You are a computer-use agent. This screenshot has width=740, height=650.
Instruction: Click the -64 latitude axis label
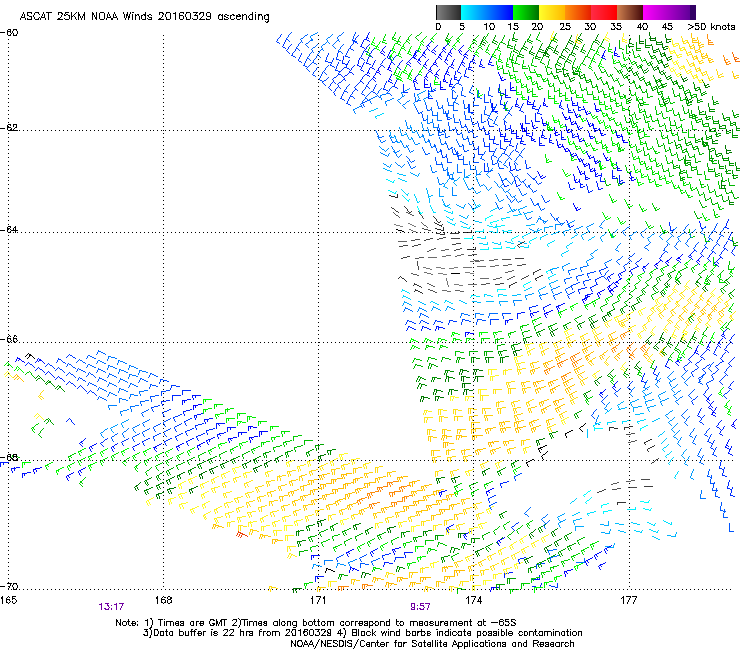pos(9,229)
